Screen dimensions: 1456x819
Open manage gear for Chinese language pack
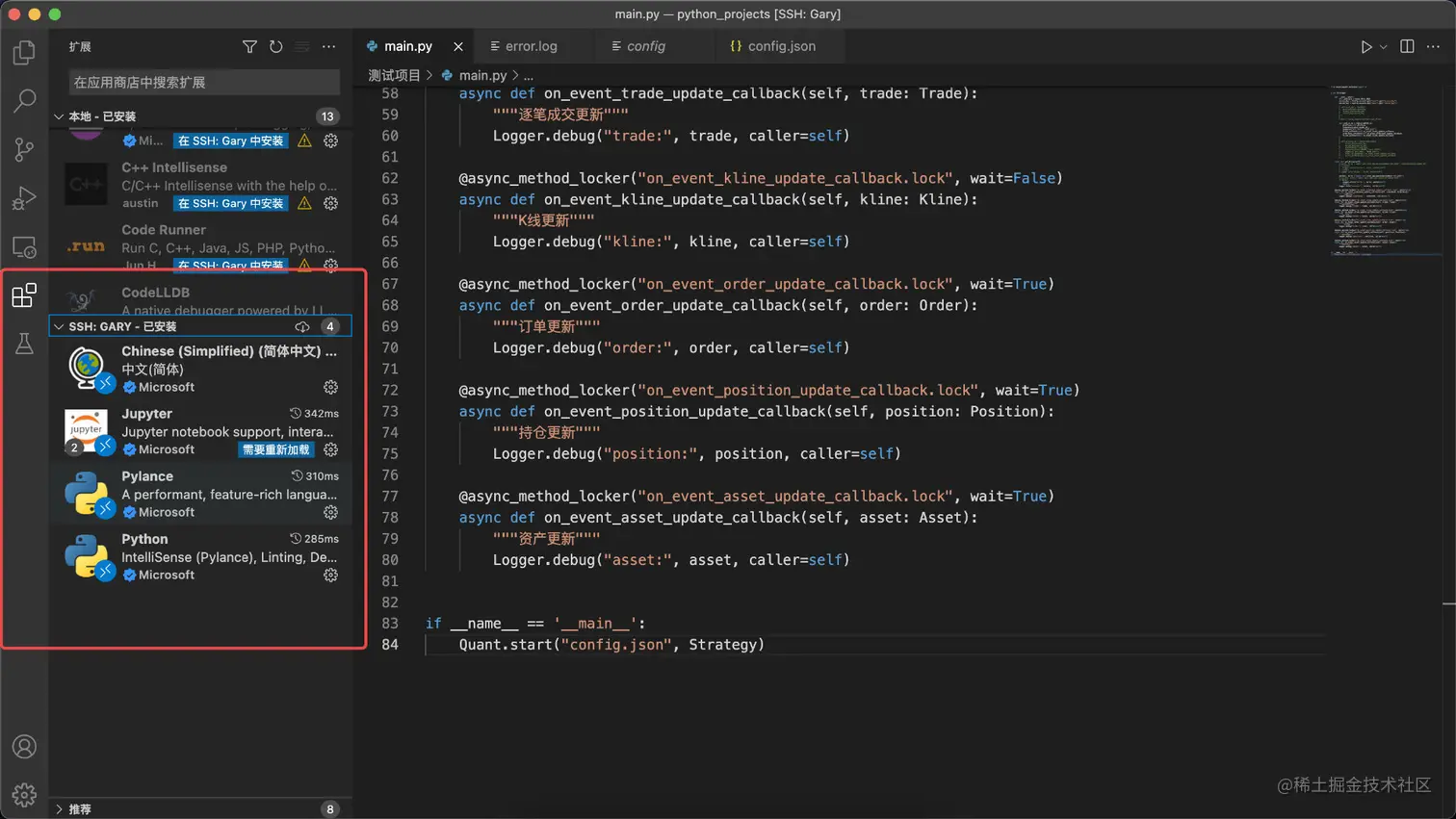tap(330, 387)
